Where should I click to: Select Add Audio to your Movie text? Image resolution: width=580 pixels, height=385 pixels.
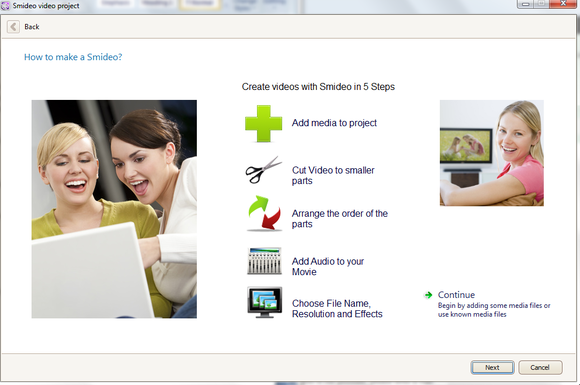coord(328,266)
